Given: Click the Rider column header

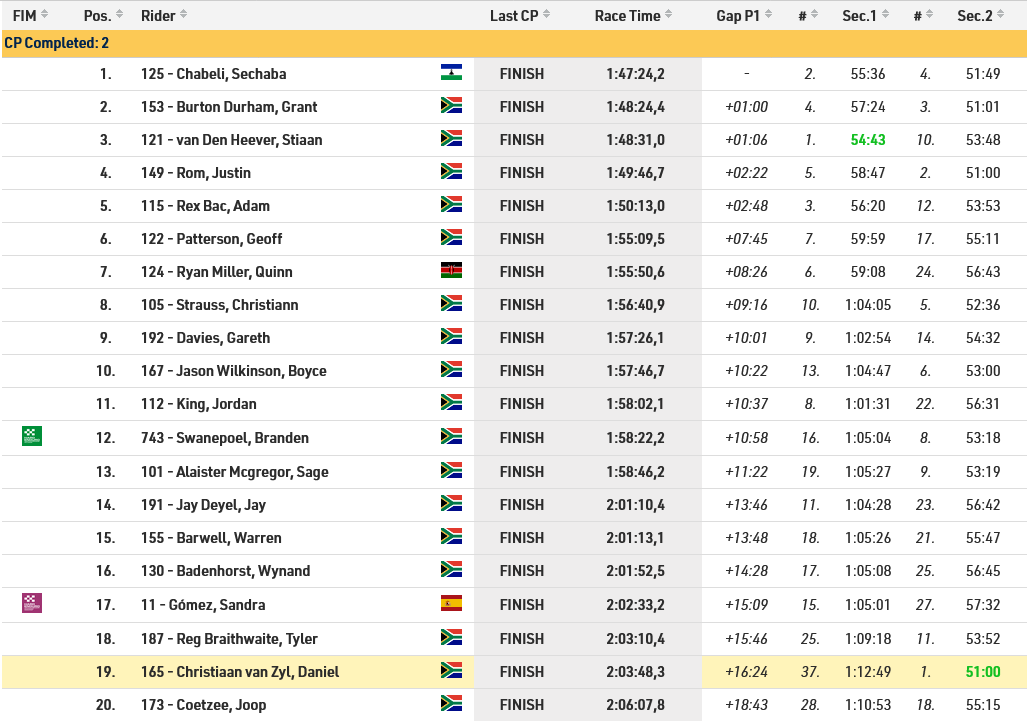Looking at the screenshot, I should pyautogui.click(x=164, y=15).
